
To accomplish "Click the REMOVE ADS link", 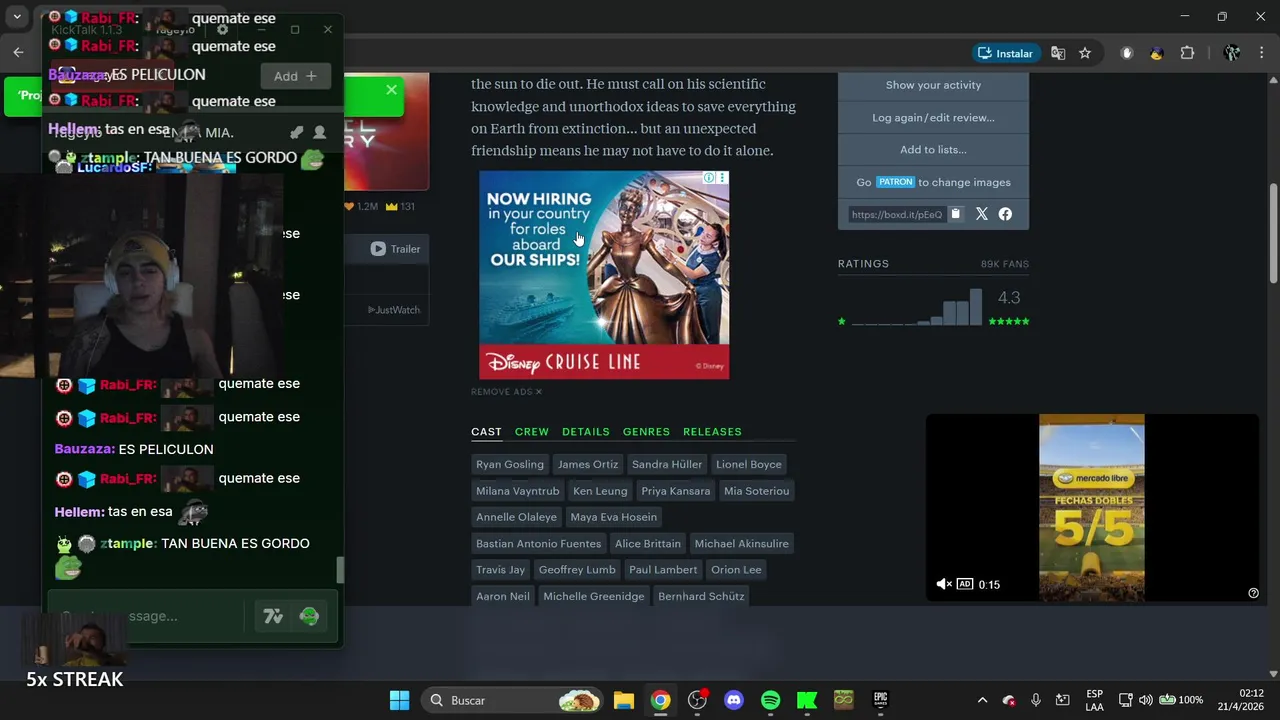I will point(506,392).
